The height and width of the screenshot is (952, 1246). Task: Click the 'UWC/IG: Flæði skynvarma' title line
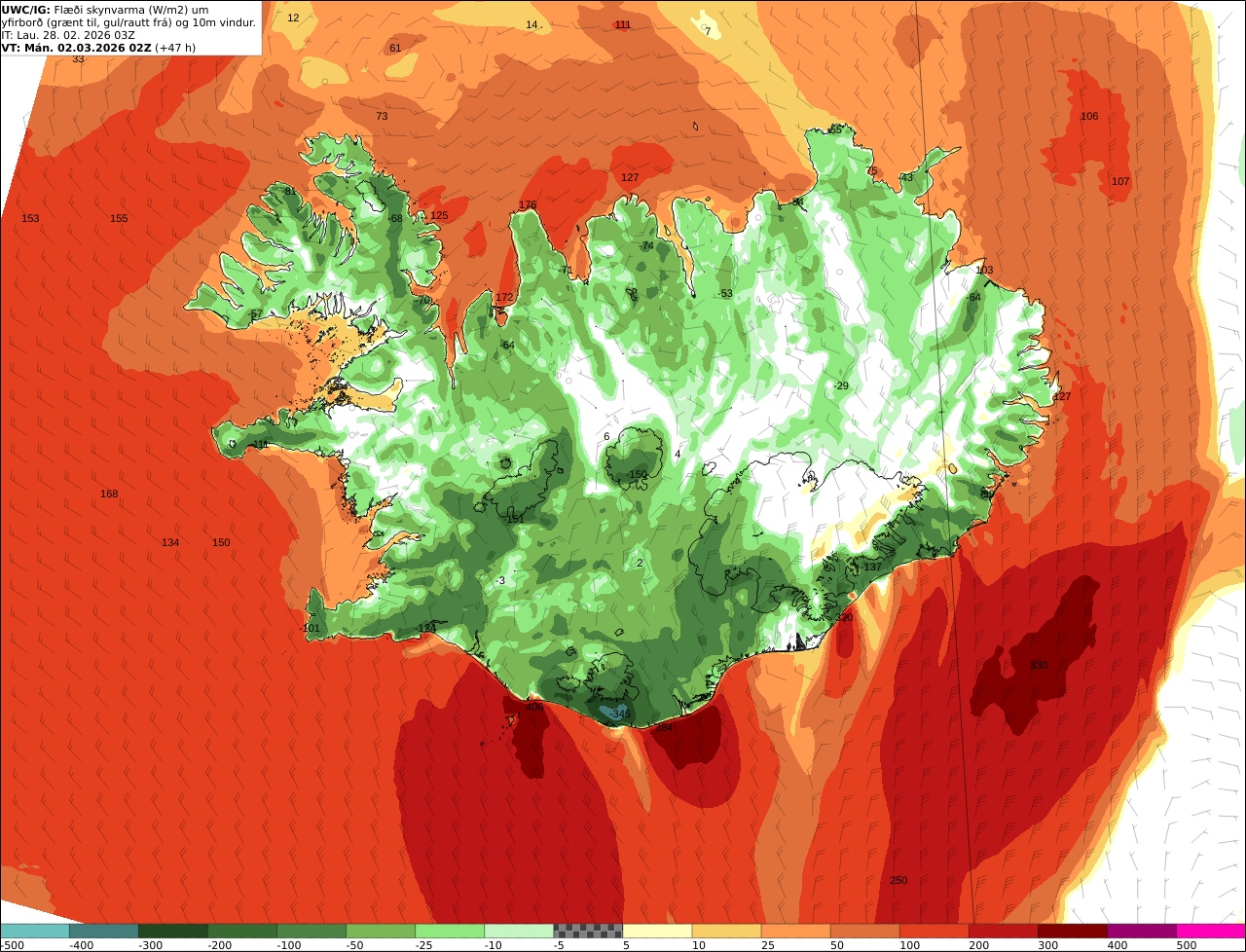coord(105,9)
